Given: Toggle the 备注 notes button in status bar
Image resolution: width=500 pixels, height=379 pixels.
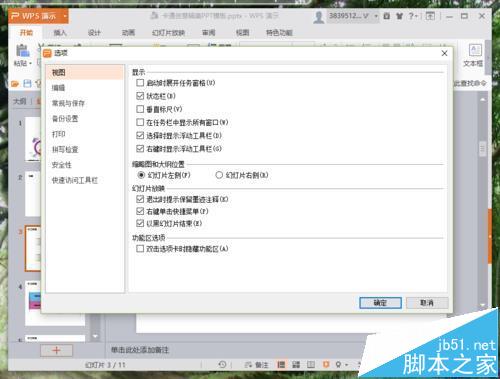Looking at the screenshot, I should click(257, 365).
